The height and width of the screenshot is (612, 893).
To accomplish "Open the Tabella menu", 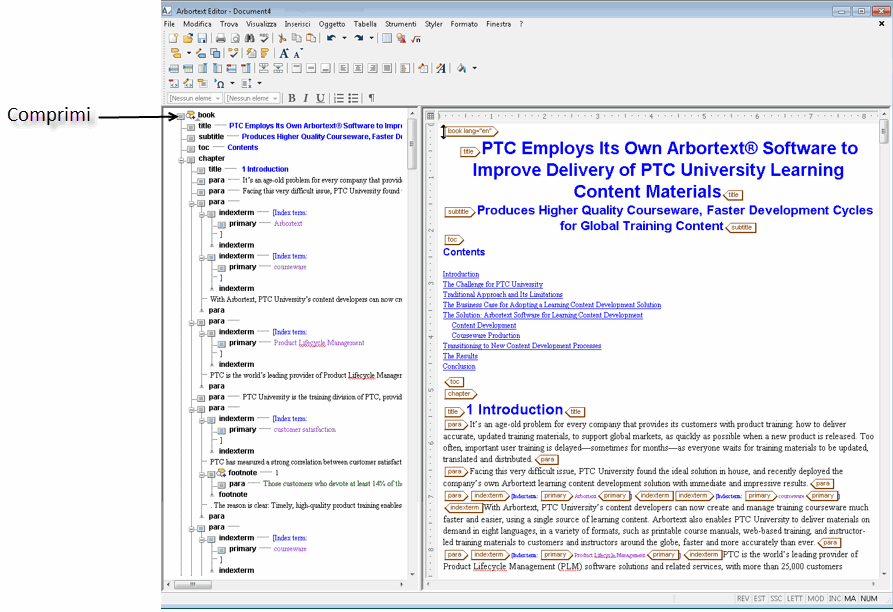I will coord(364,24).
